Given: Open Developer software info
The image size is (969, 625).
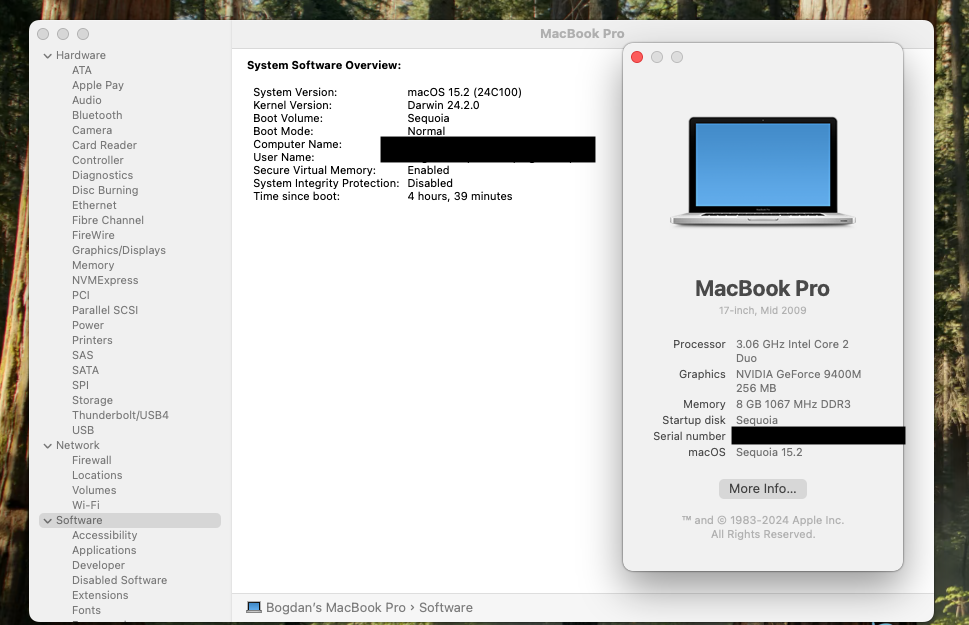Looking at the screenshot, I should point(98,566).
